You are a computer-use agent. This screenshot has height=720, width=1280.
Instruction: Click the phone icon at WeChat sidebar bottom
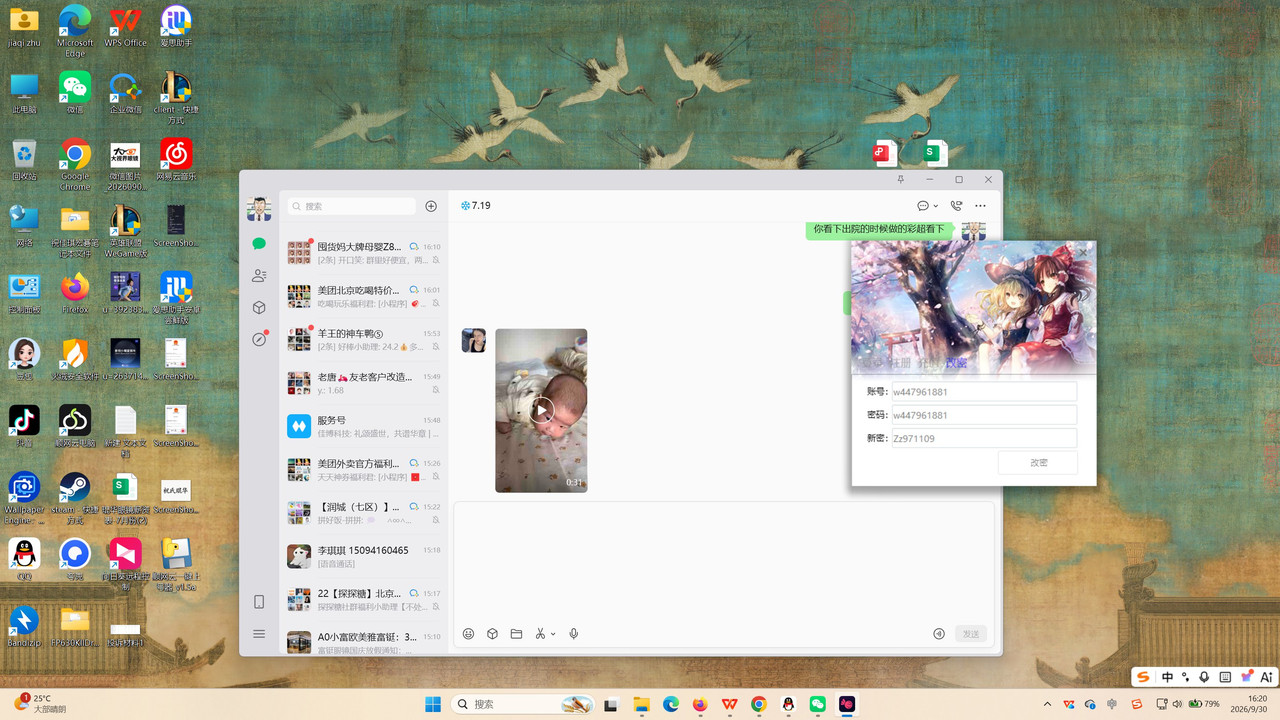(259, 602)
